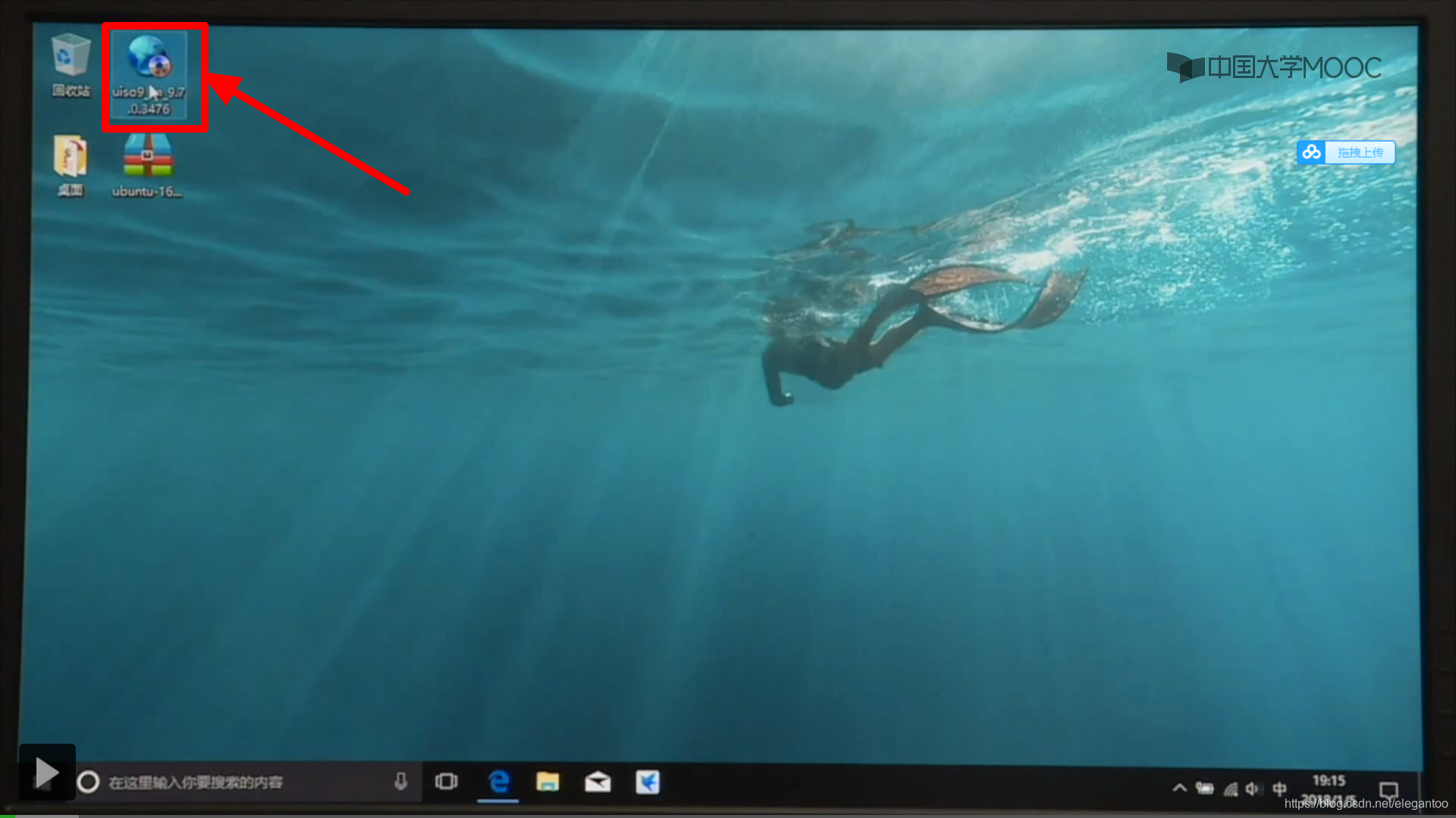This screenshot has width=1456, height=818.
Task: Select the uiso9 9.7.0.3476 installer icon
Action: (149, 74)
